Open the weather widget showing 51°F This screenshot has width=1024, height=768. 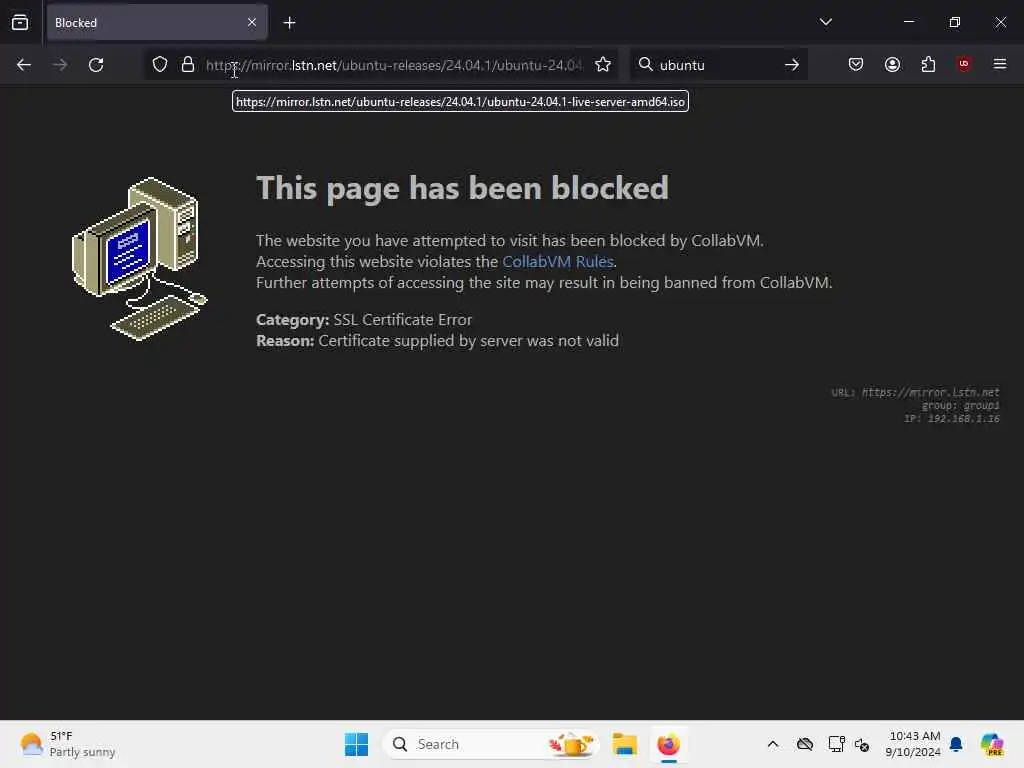[x=68, y=744]
